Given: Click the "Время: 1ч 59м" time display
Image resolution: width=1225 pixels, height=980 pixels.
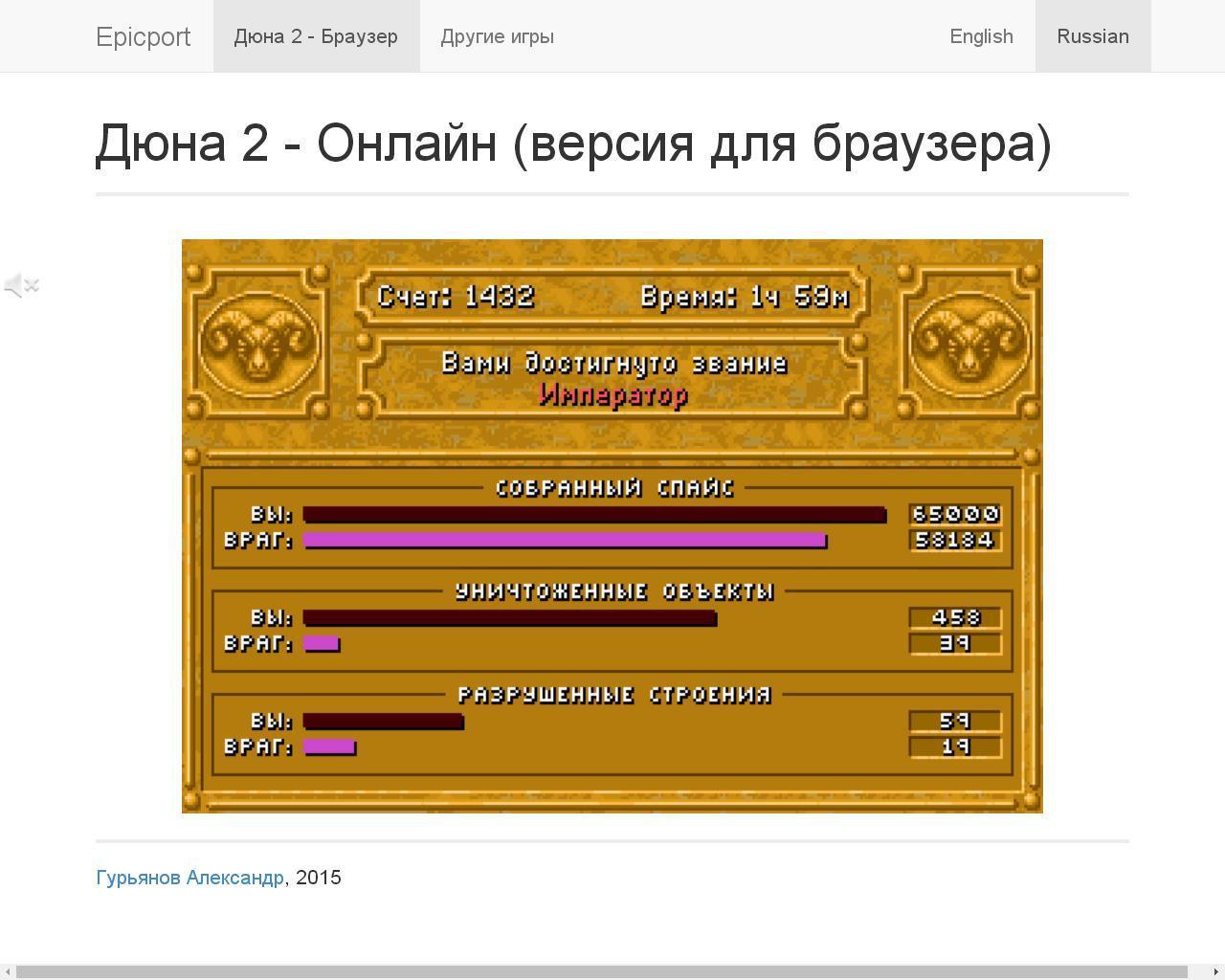Looking at the screenshot, I should click(744, 297).
